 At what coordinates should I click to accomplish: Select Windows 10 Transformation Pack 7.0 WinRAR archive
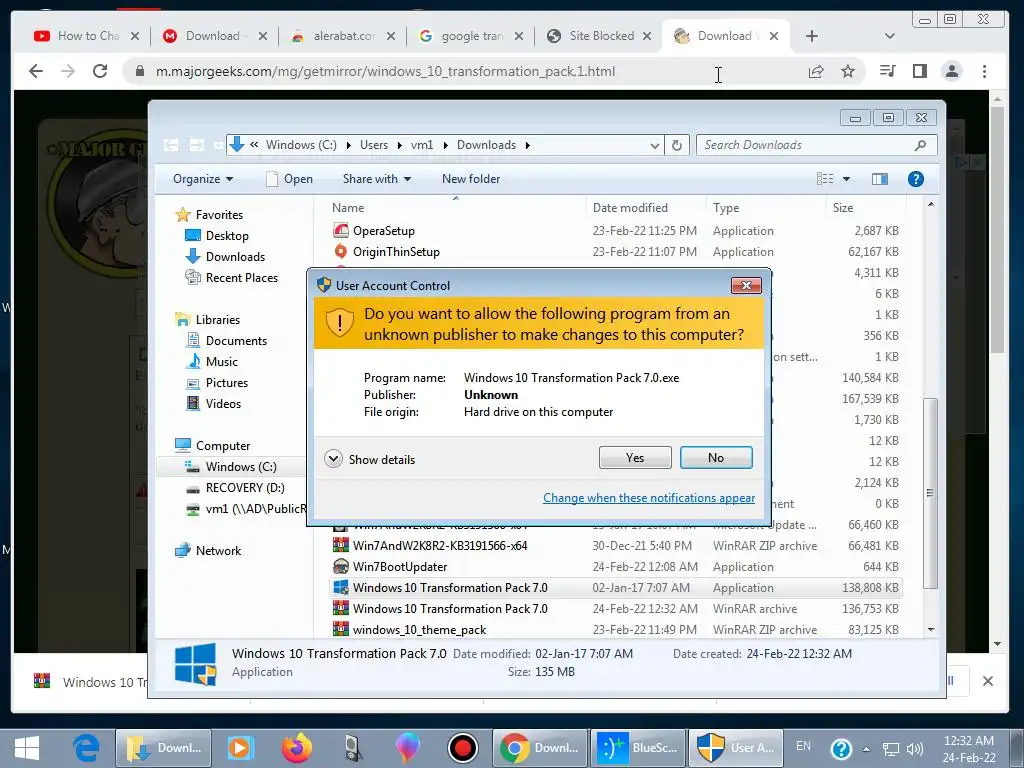[440, 609]
